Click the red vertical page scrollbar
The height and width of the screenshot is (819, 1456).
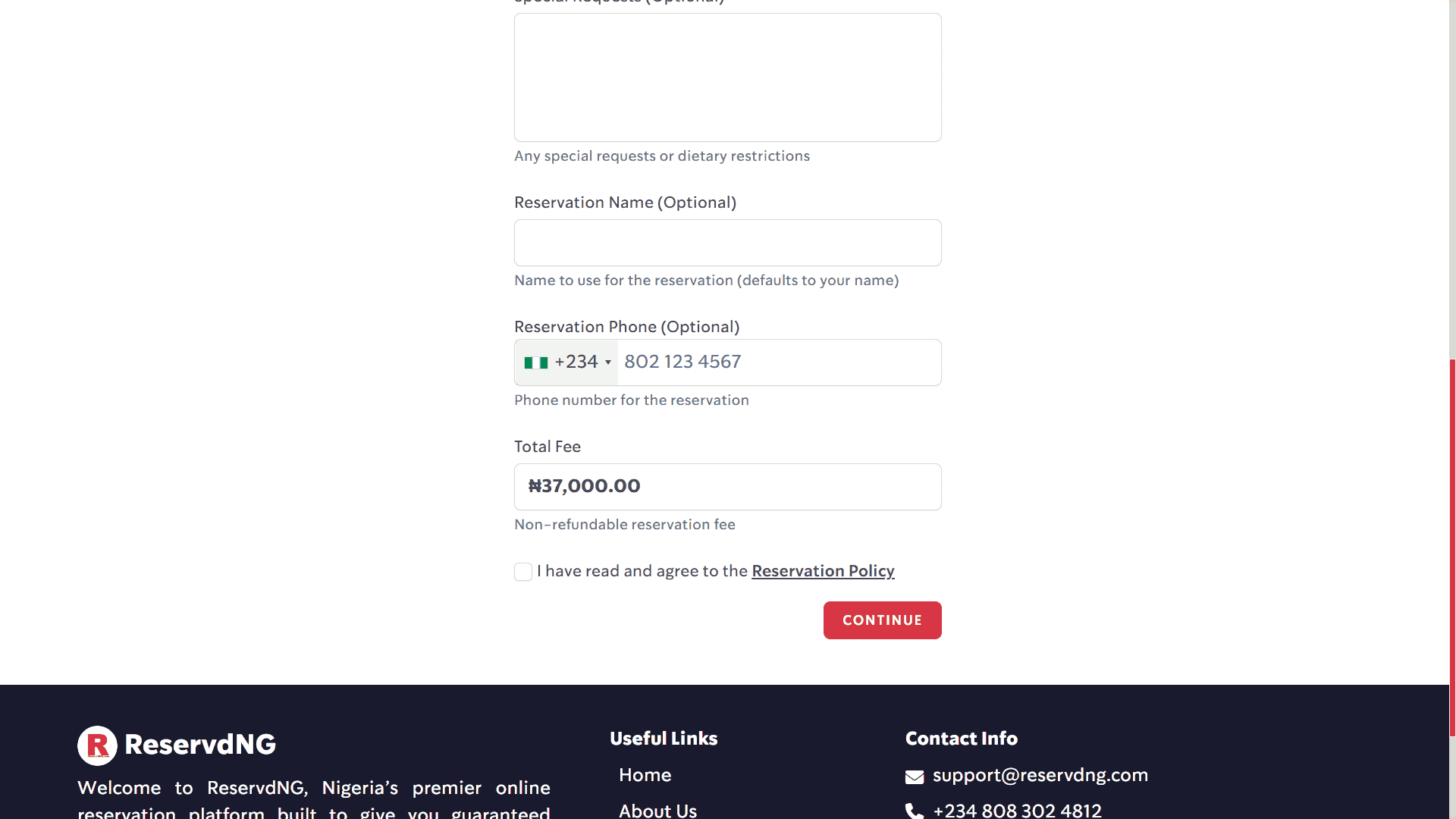[1452, 546]
